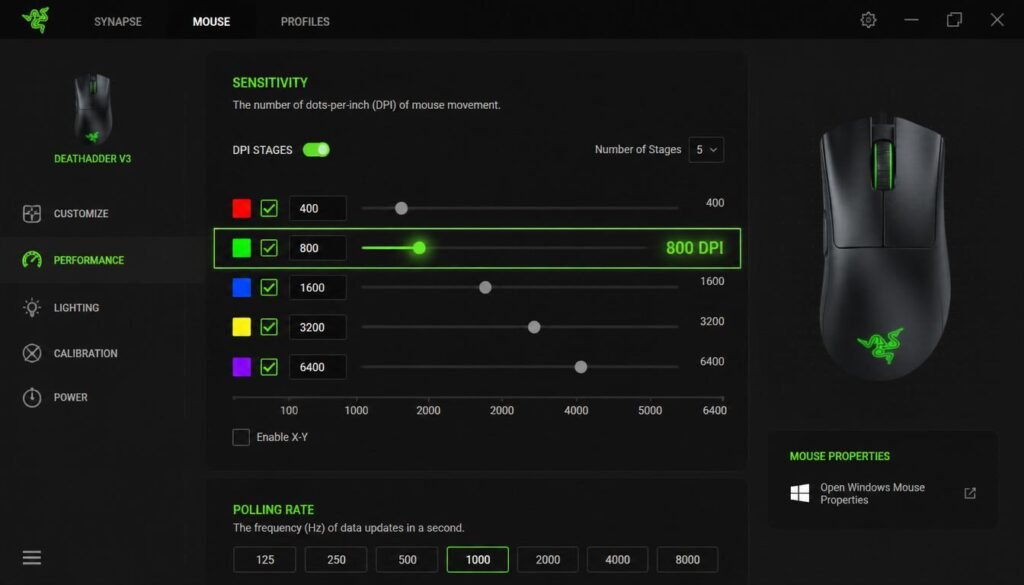Click the "SENSITIVITY" heading
This screenshot has width=1024, height=585.
[x=270, y=83]
